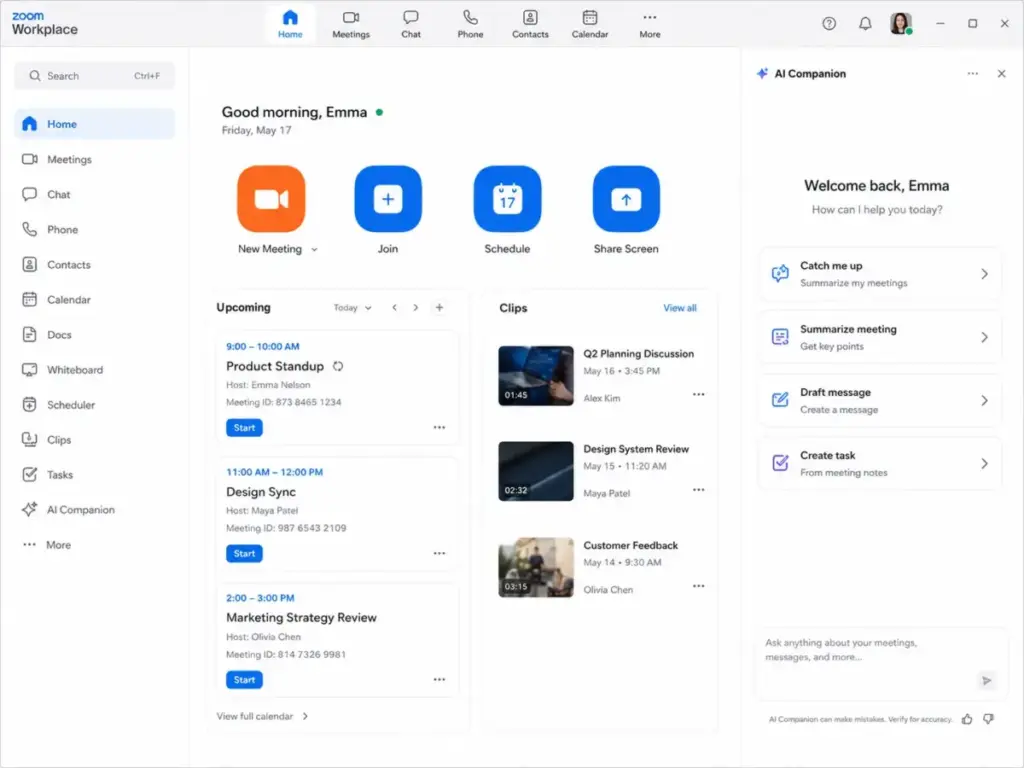
Task: Open the More menu in top navigation
Action: 649,24
